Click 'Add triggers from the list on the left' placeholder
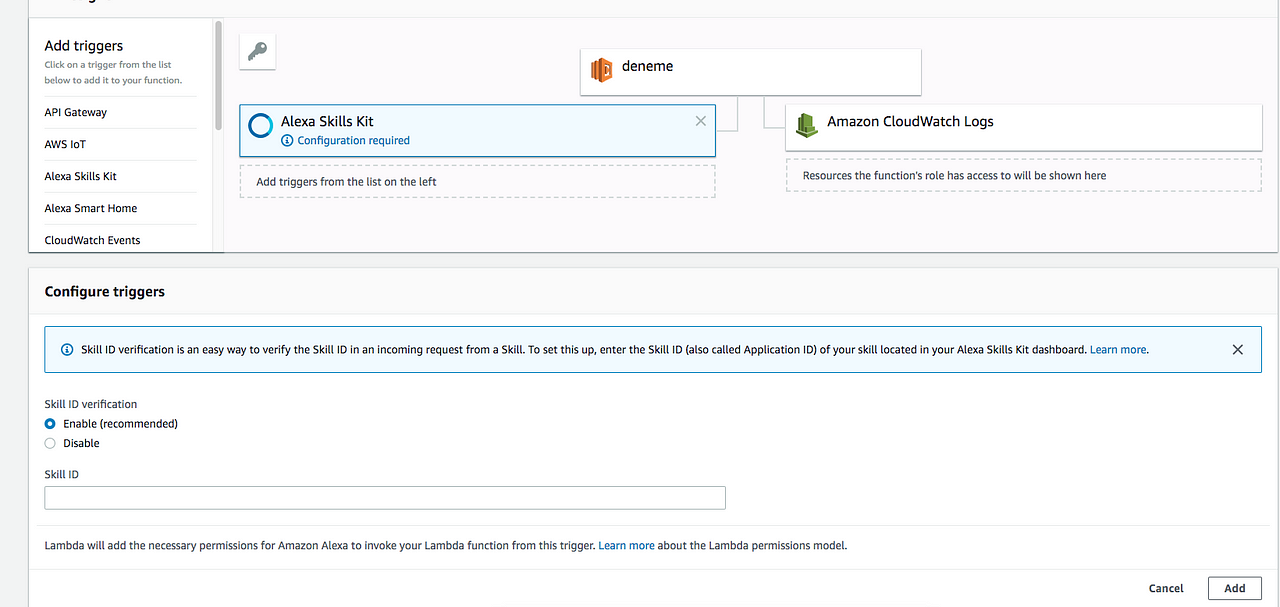The height and width of the screenshot is (607, 1280). pos(477,182)
